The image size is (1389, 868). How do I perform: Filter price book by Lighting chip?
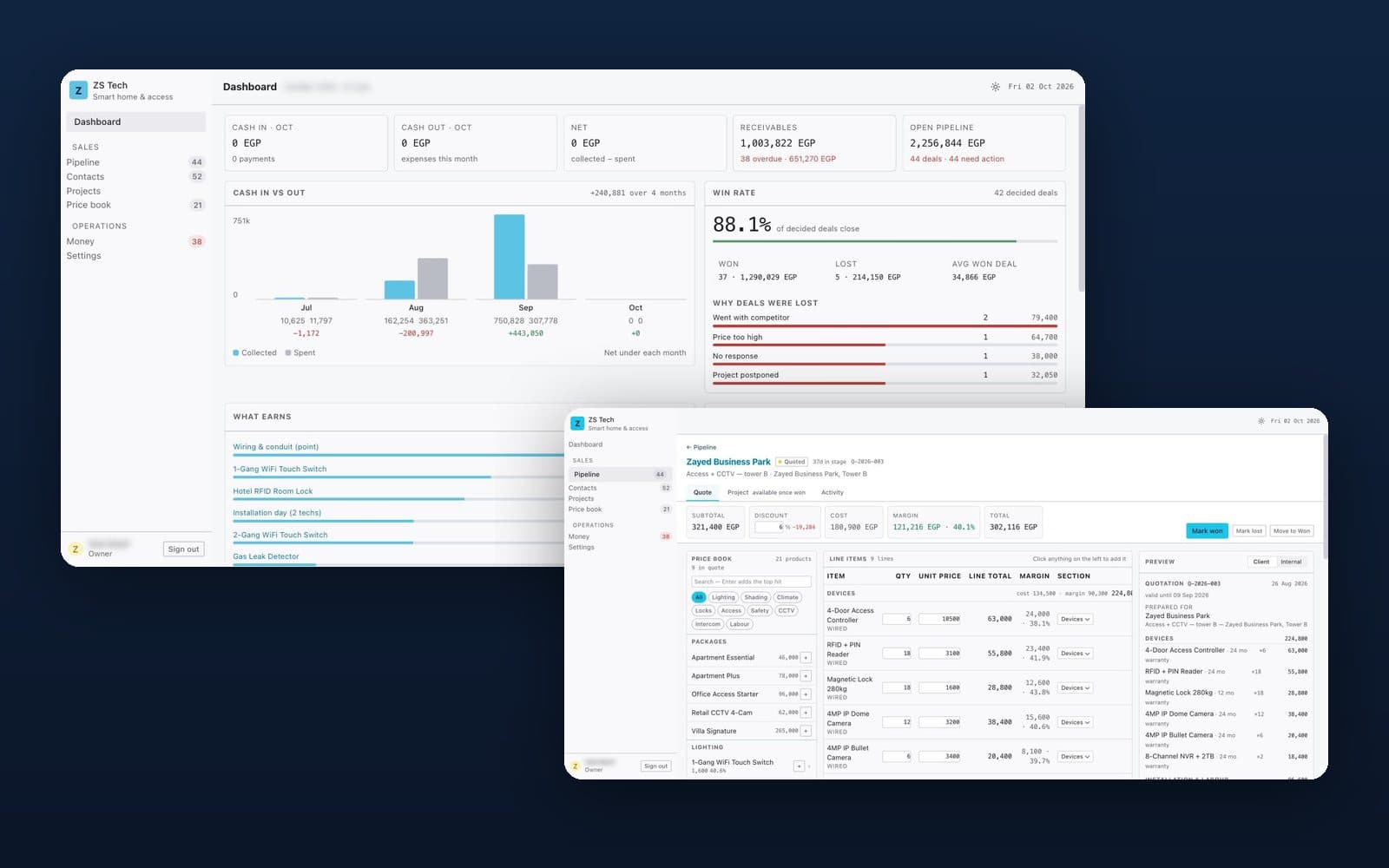723,597
